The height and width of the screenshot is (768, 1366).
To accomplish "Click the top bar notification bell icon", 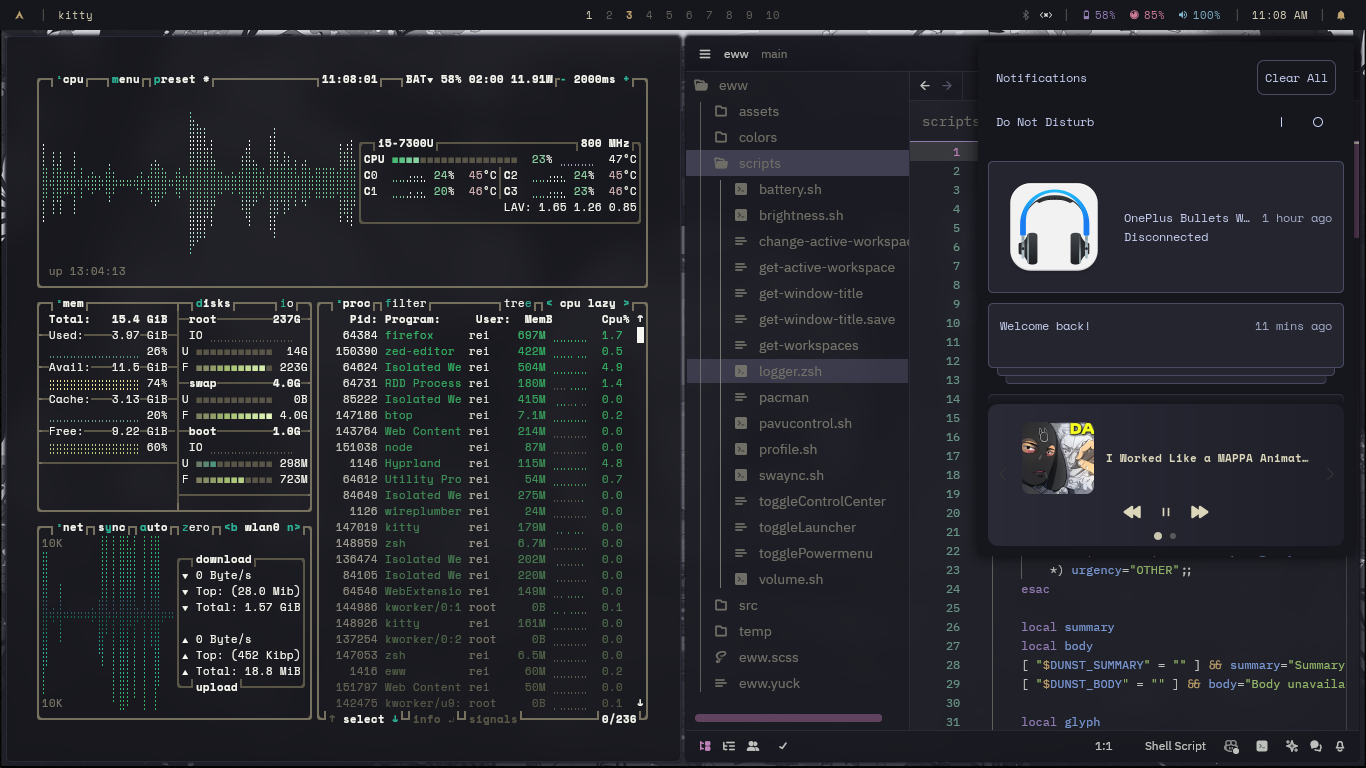I will pos(1341,15).
